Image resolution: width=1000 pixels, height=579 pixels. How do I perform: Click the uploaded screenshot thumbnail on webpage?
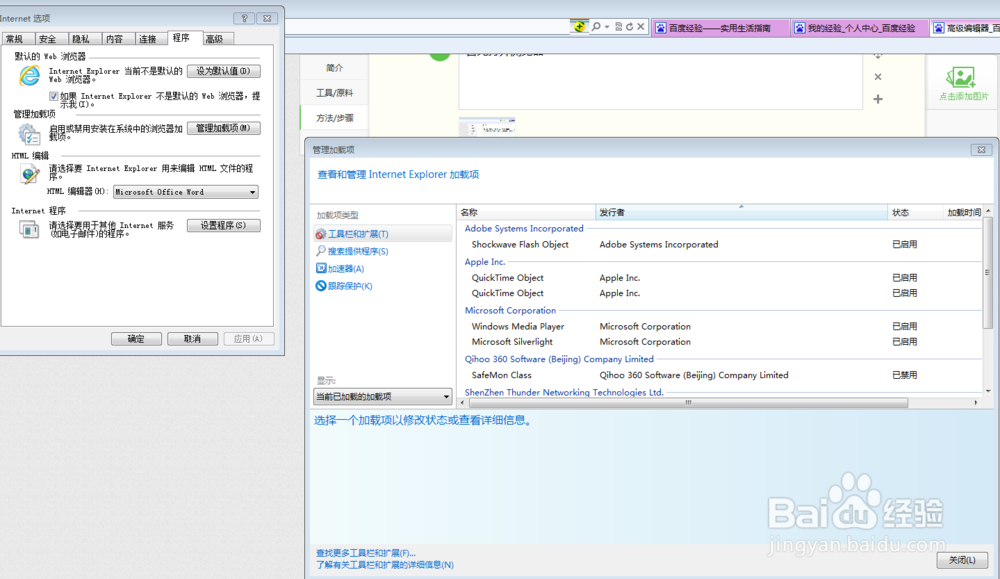click(487, 126)
